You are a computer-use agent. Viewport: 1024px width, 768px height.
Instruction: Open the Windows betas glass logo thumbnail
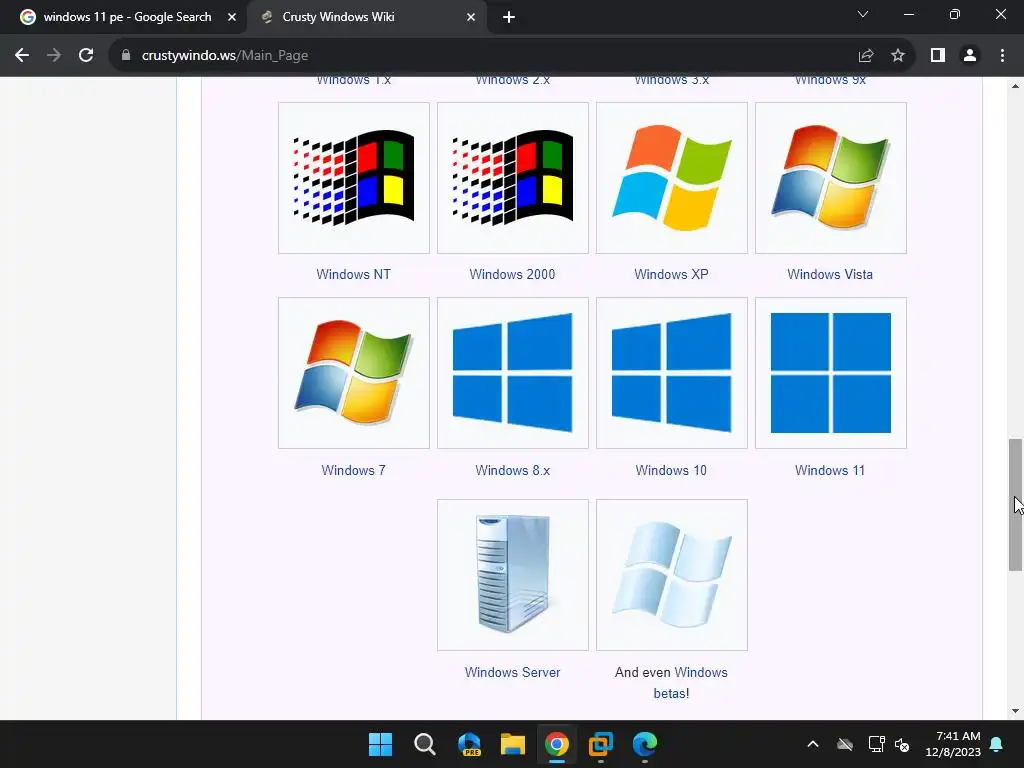(672, 575)
